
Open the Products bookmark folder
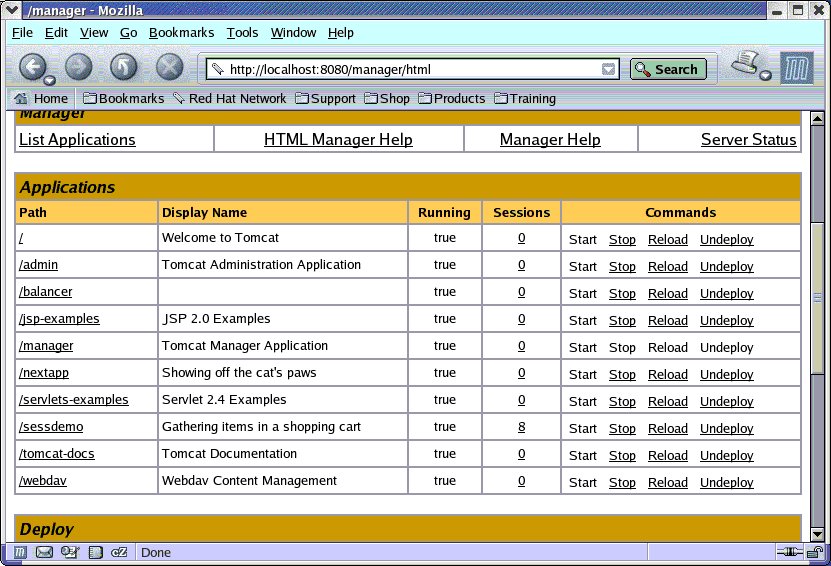tap(452, 99)
